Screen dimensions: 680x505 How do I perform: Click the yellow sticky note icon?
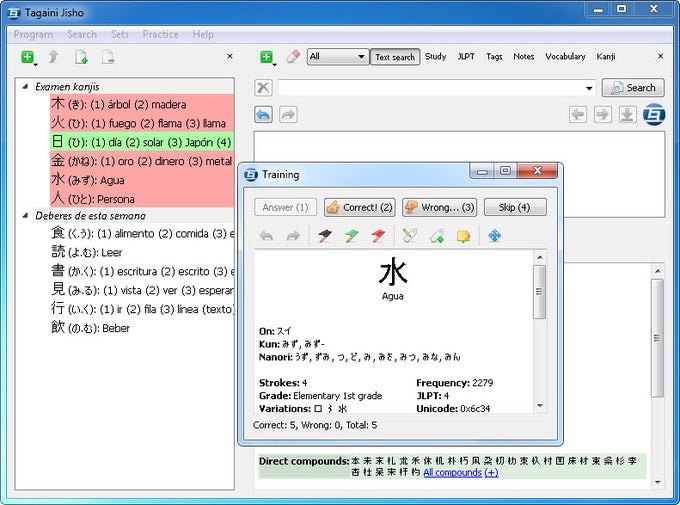[x=464, y=236]
